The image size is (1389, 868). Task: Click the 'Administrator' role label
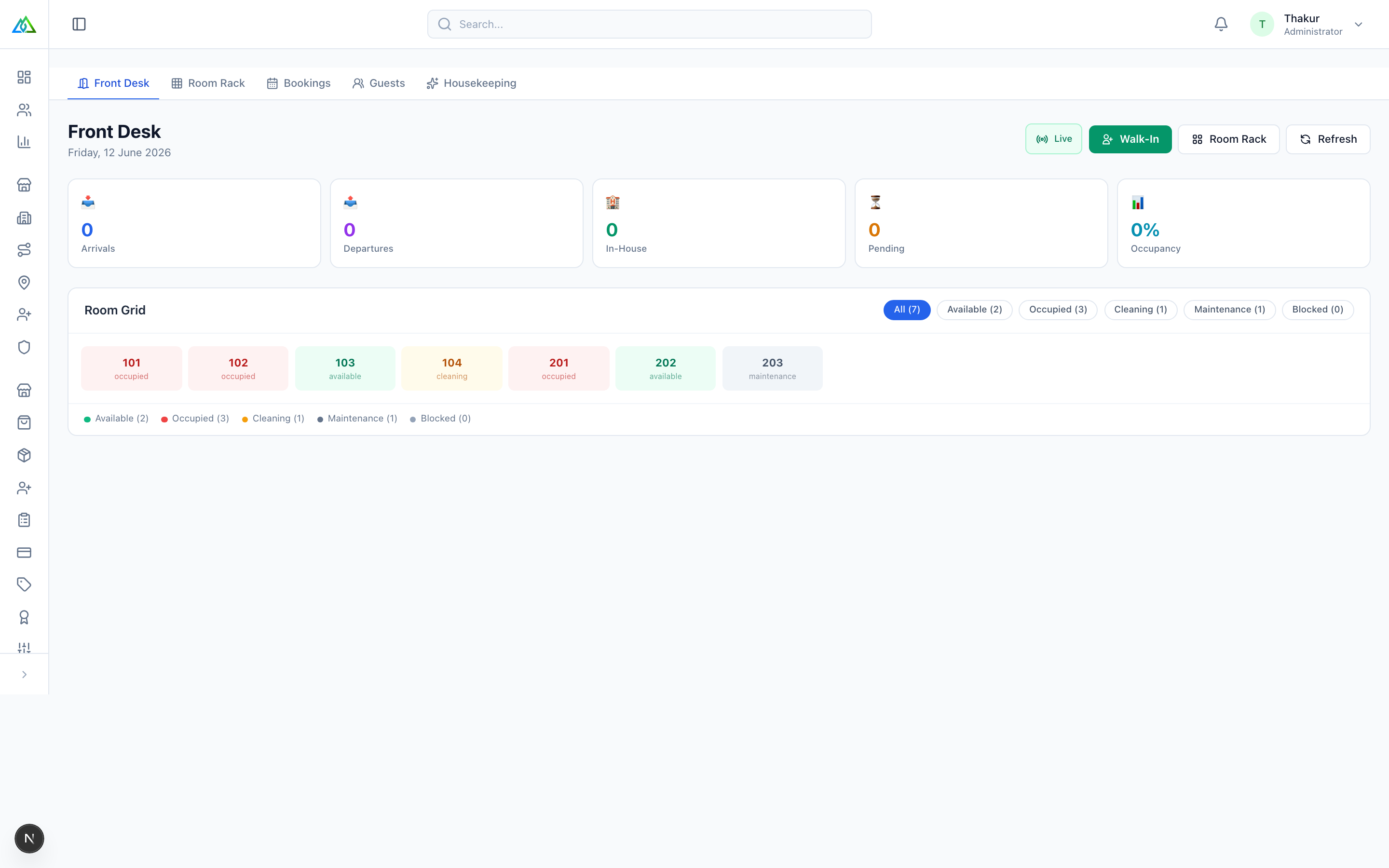click(1313, 32)
